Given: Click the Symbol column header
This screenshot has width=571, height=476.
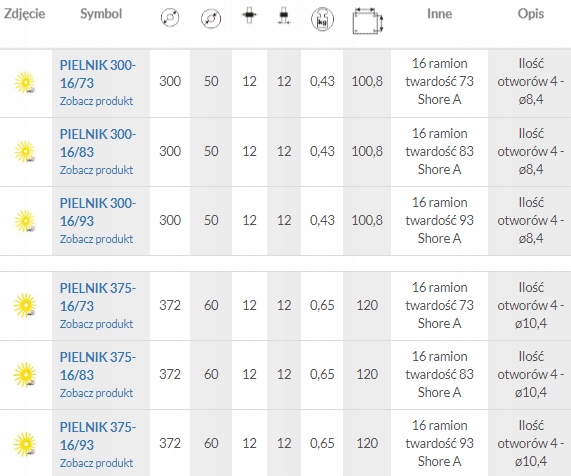Looking at the screenshot, I should coord(101,14).
